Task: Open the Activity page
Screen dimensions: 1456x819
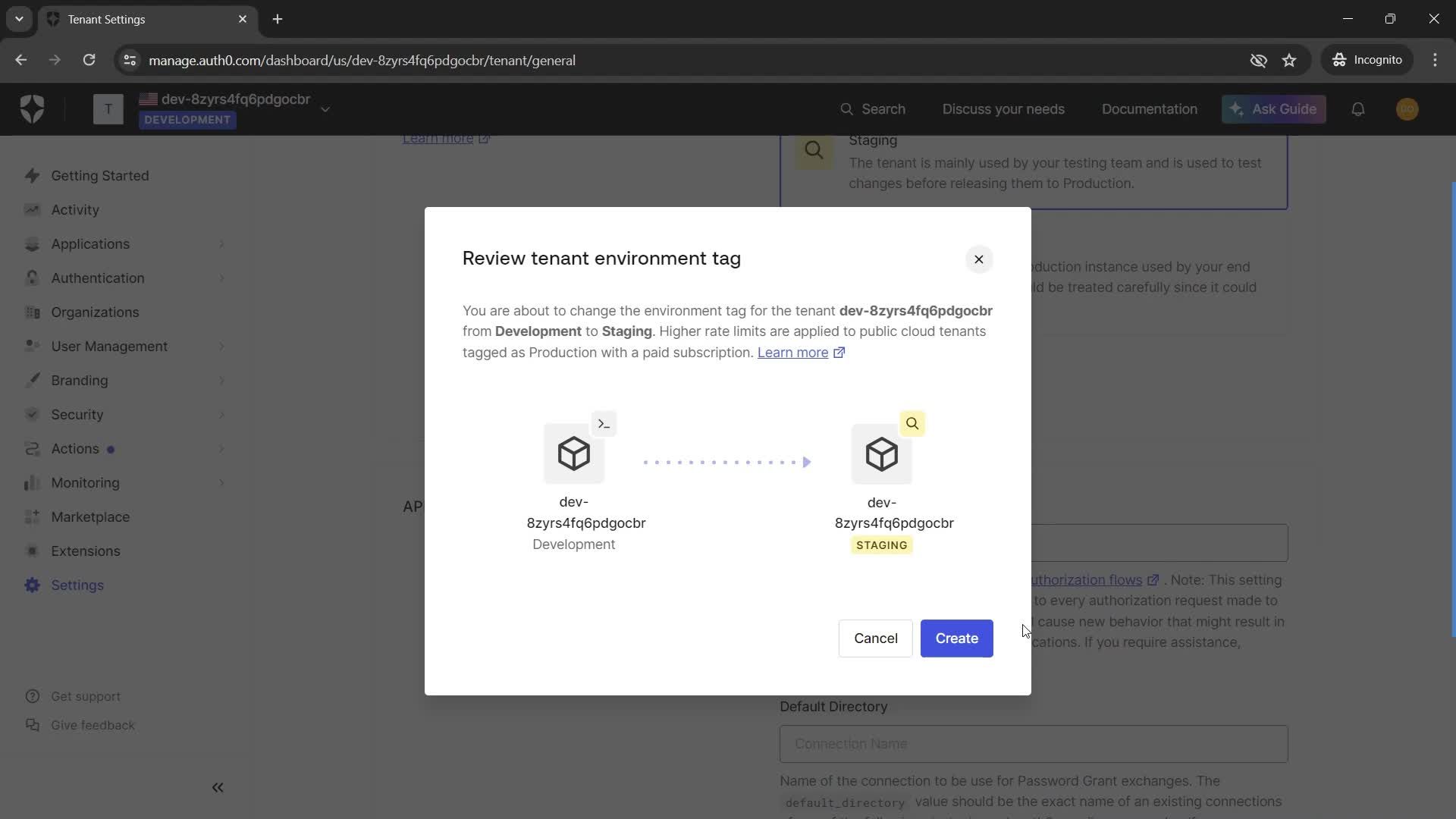Action: click(74, 210)
